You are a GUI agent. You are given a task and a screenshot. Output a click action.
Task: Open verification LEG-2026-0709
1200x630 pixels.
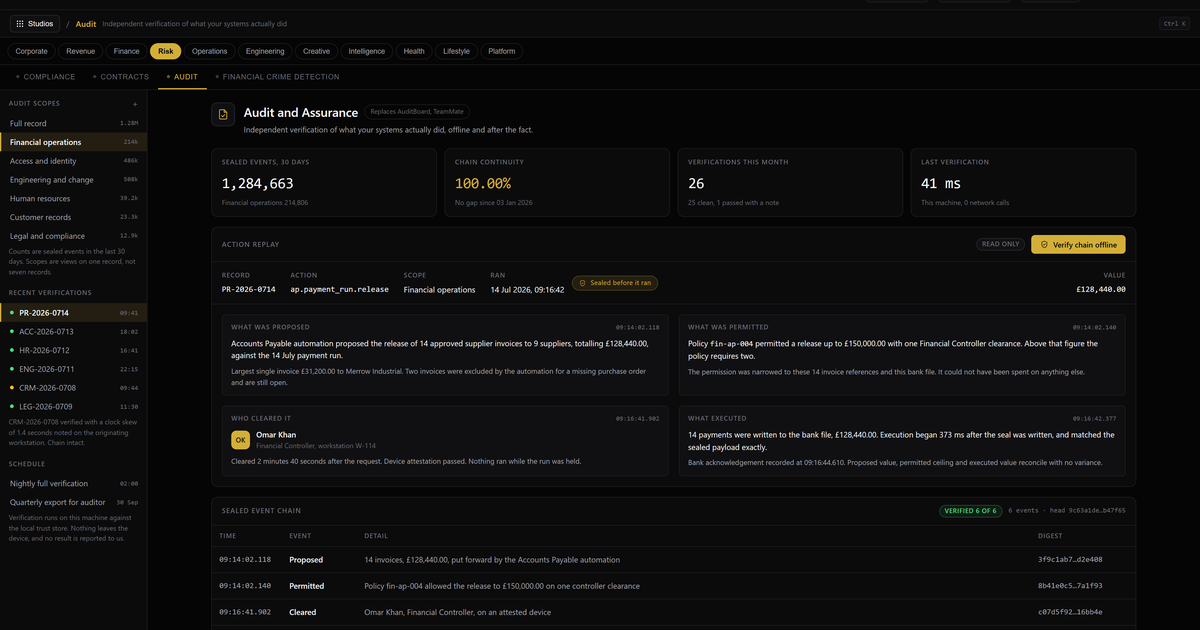73,407
